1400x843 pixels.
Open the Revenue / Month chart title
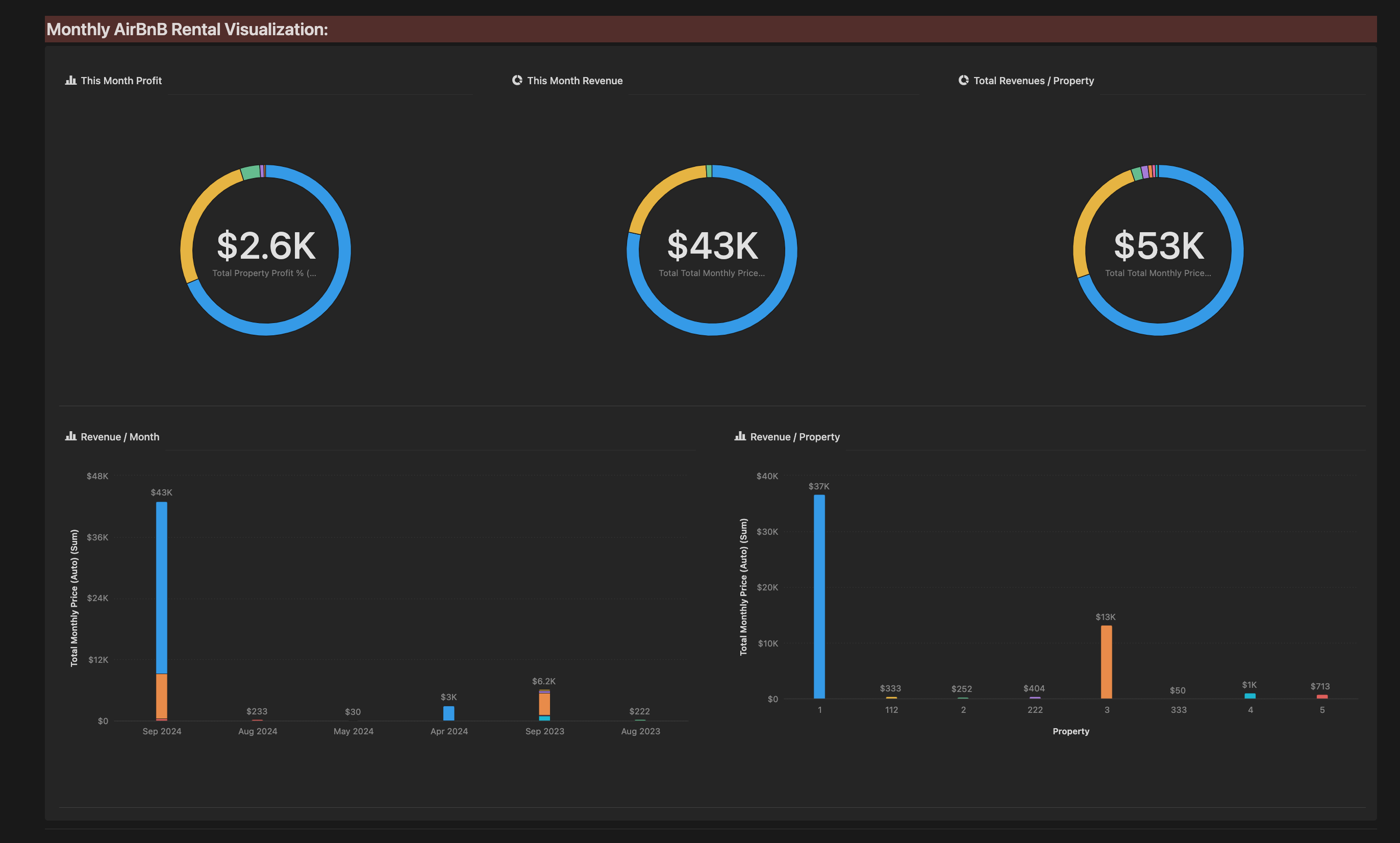tap(120, 437)
